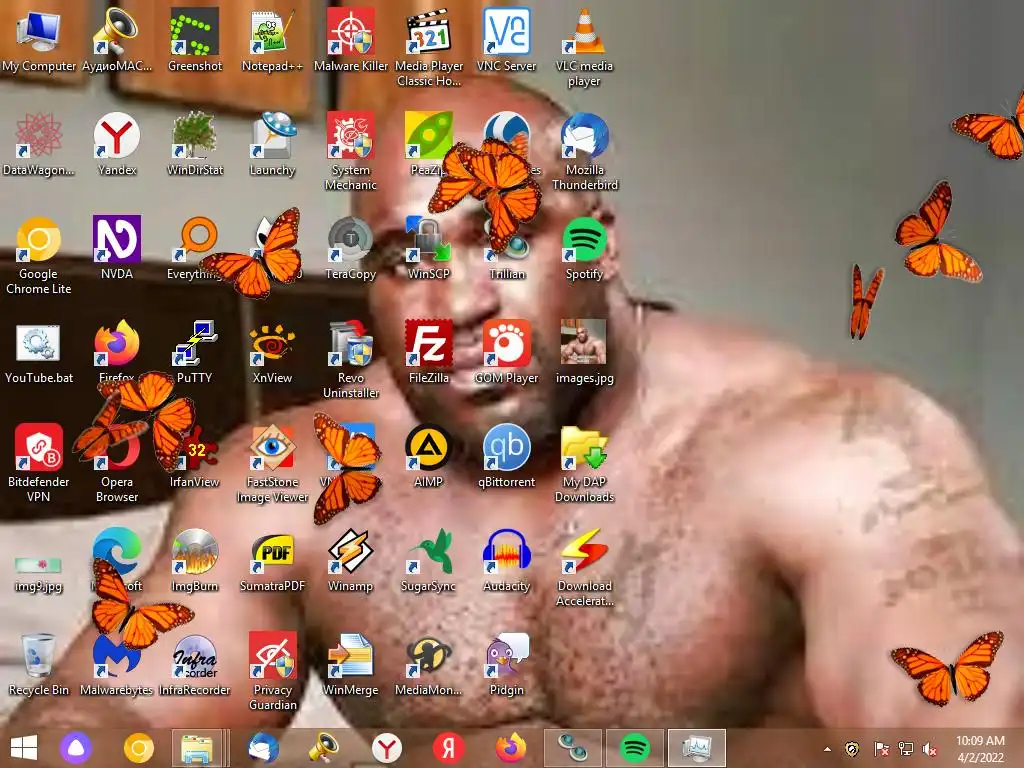Screen dimensions: 1024x768
Task: Show hidden system tray icons
Action: tap(827, 749)
